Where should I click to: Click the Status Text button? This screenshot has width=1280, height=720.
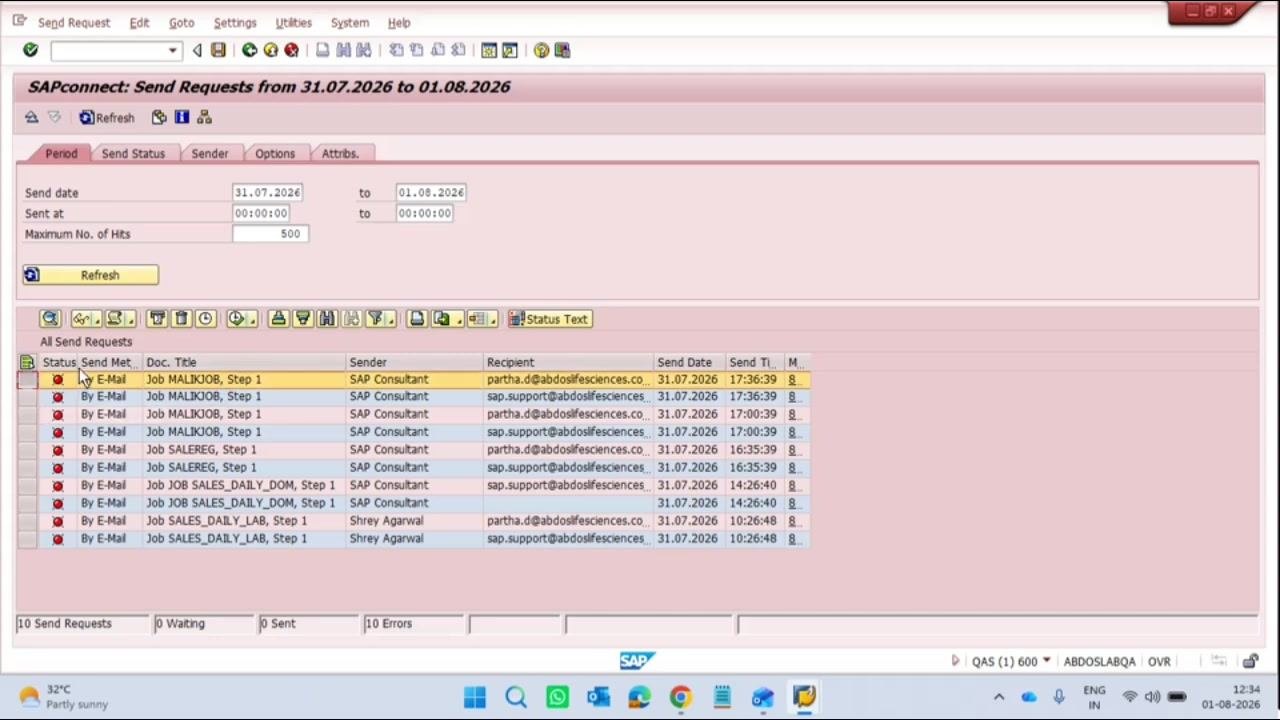pos(550,319)
